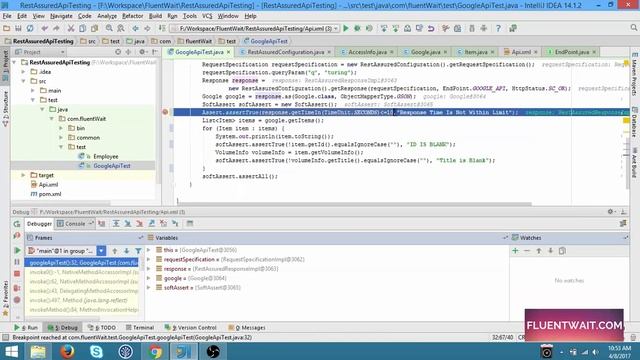The width and height of the screenshot is (640, 360).
Task: Click the Debug bug icon in the main toolbar
Action: tap(358, 28)
